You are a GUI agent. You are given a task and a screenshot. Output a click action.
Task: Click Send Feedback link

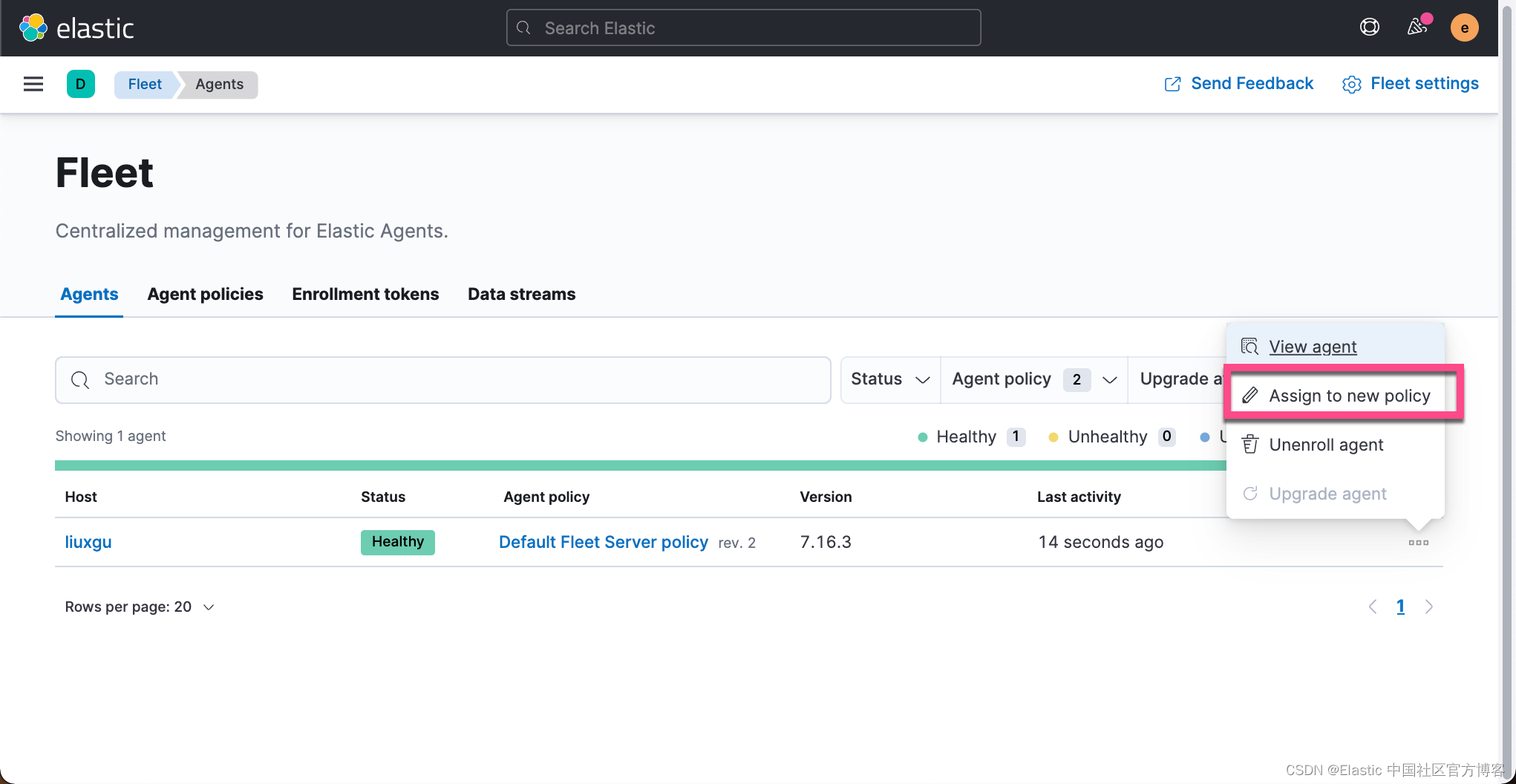[1251, 84]
